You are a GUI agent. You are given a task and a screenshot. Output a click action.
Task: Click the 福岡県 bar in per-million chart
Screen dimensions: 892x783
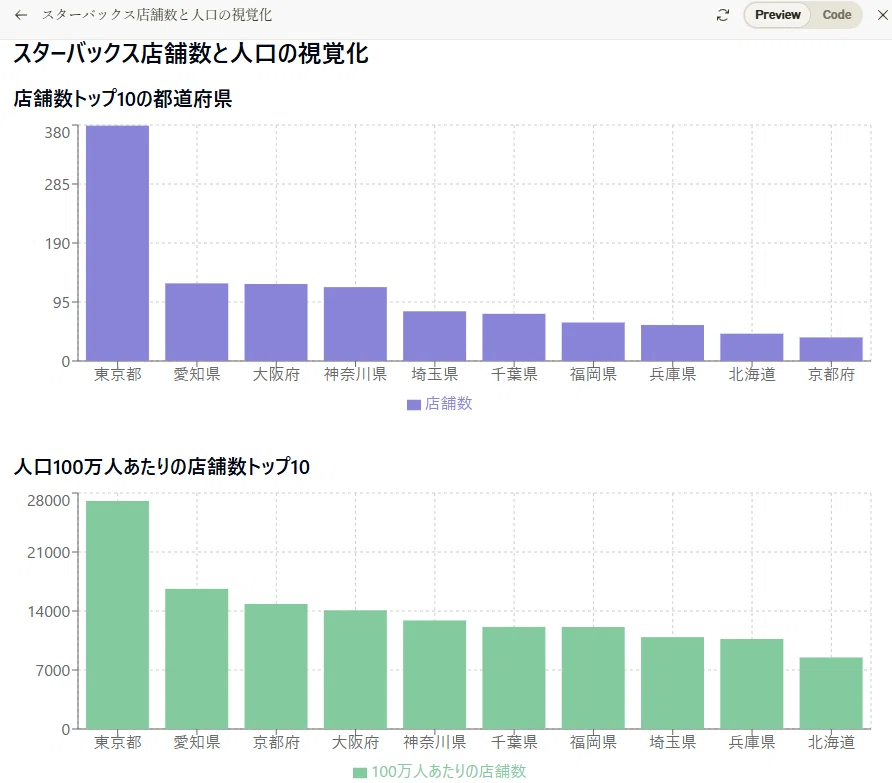click(593, 678)
